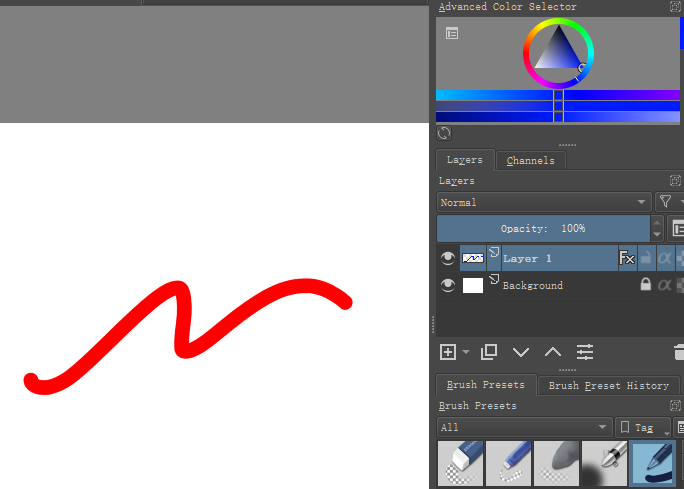Toggle inherit alpha on Background layer
The image size is (684, 489).
(664, 285)
